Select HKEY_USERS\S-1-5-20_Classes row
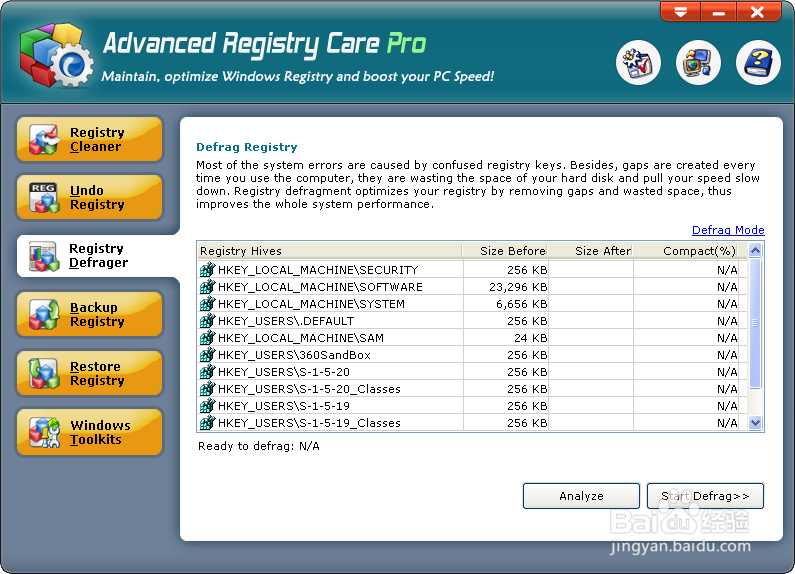Image resolution: width=795 pixels, height=574 pixels. point(472,389)
